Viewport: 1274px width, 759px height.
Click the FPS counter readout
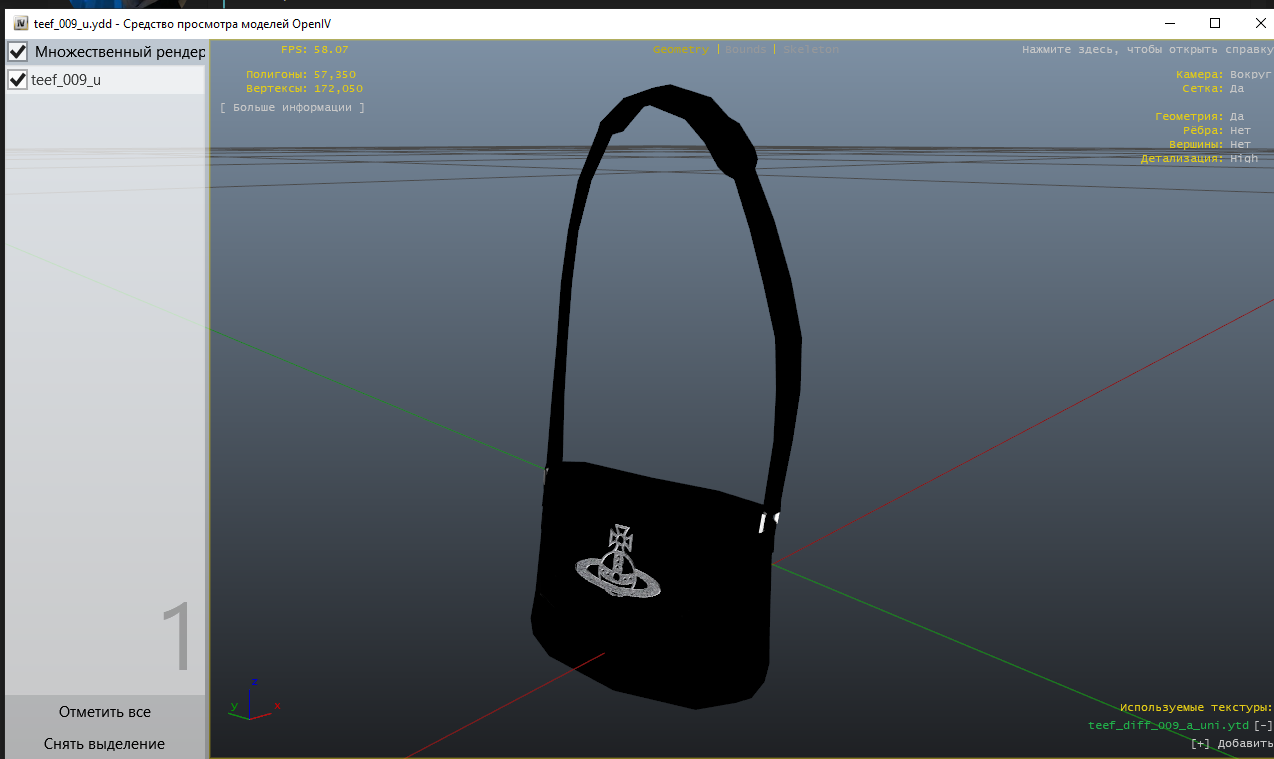tap(315, 49)
